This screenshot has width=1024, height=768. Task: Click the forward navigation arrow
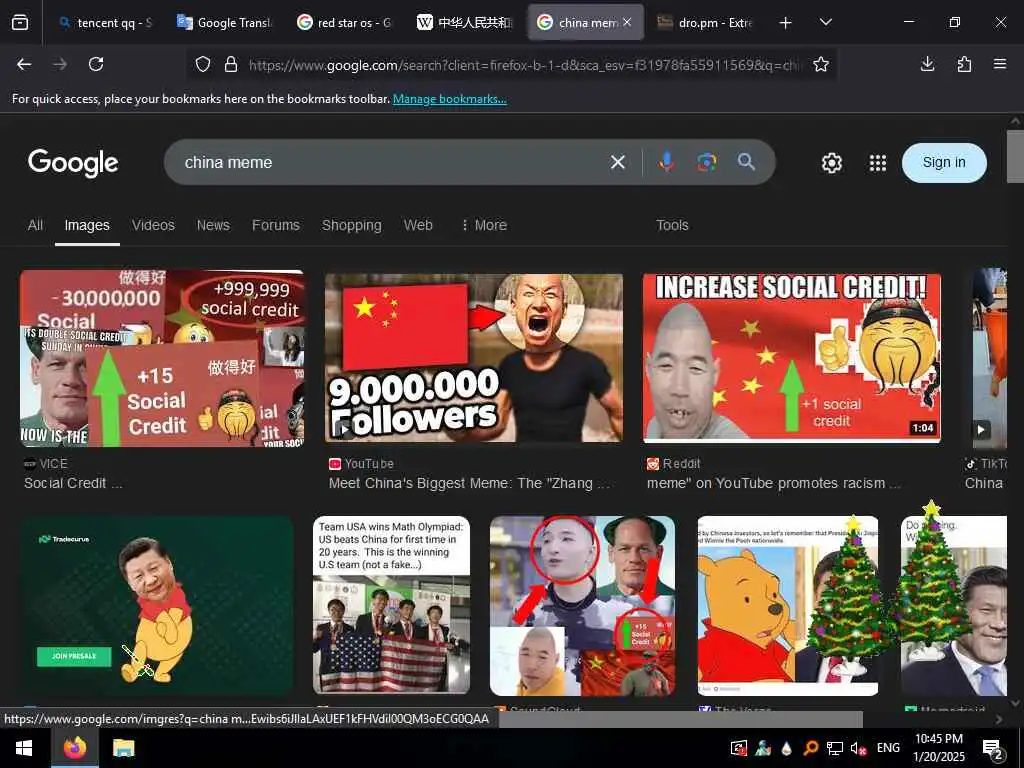pos(60,64)
